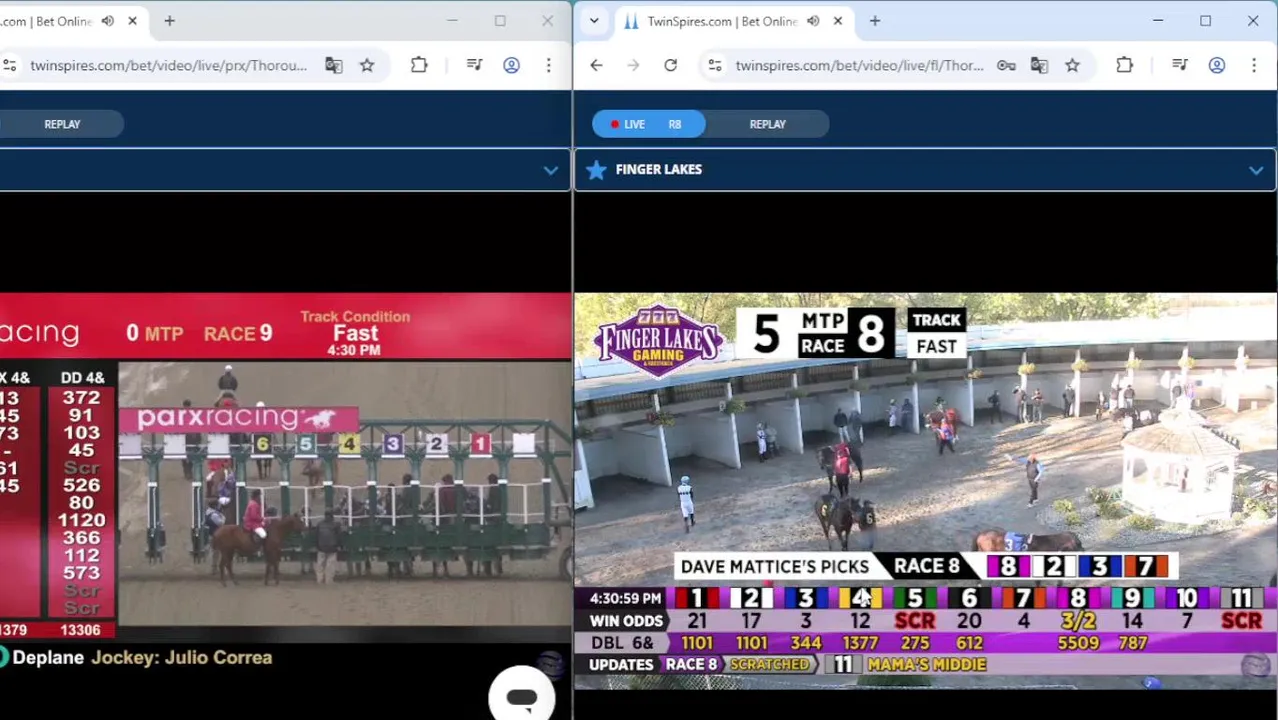
Task: Open media controls in left browser toolbar
Action: (474, 65)
